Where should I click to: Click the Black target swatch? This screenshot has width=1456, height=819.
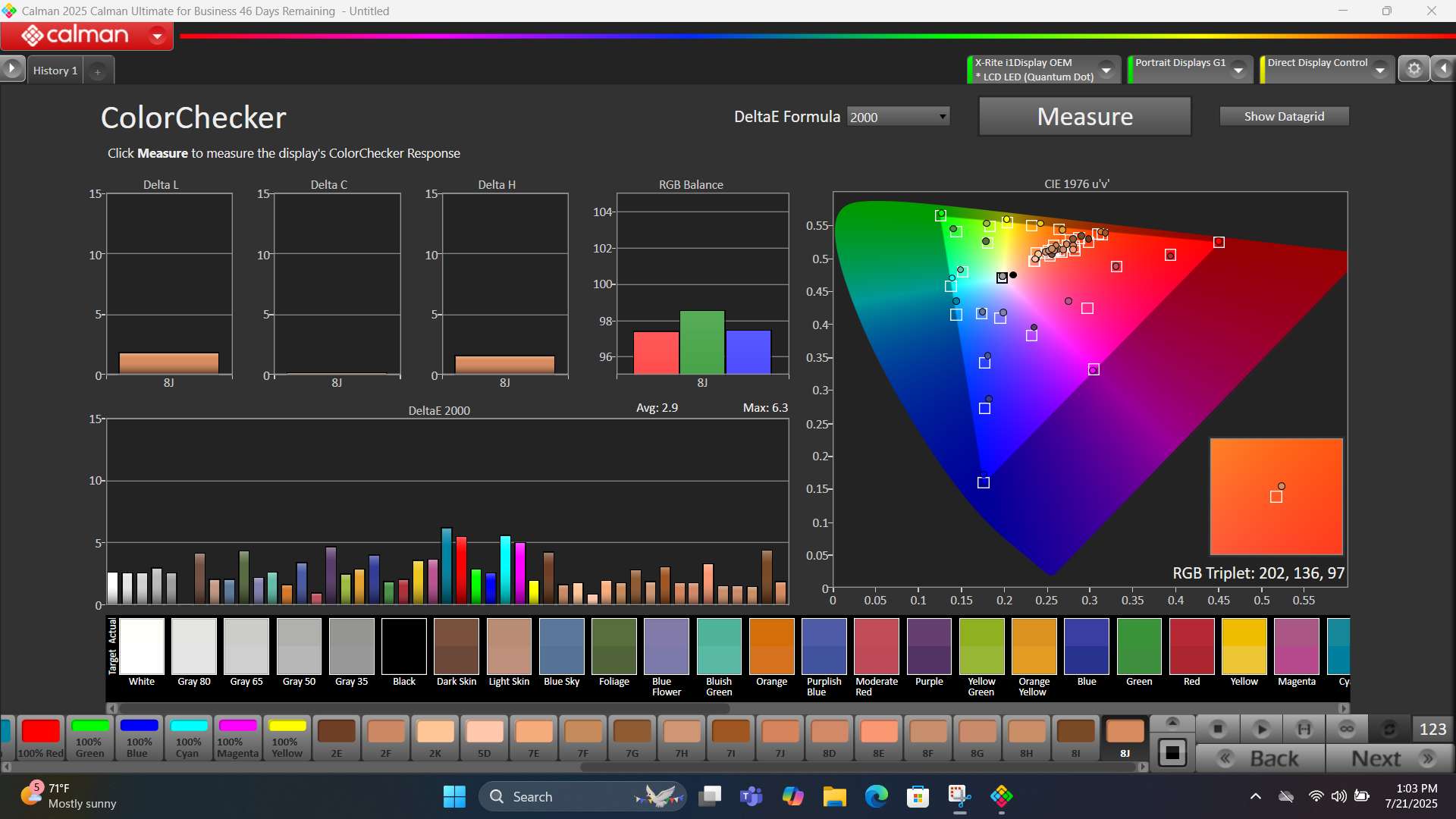coord(404,646)
